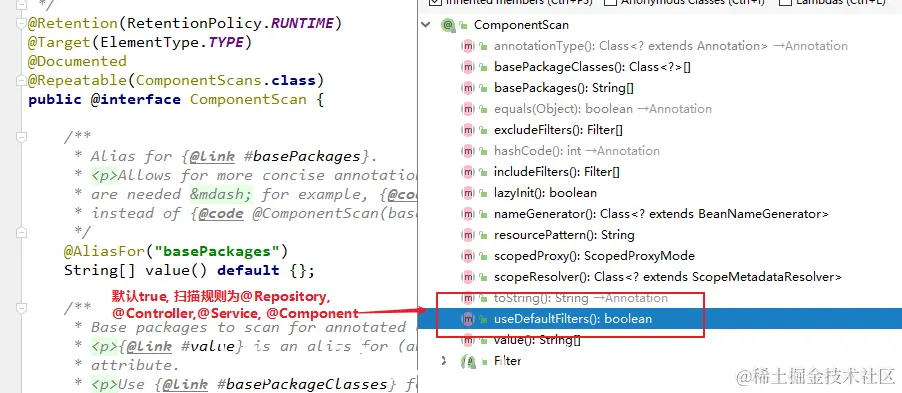
Task: Select the toString(): String entry
Action: (581, 298)
